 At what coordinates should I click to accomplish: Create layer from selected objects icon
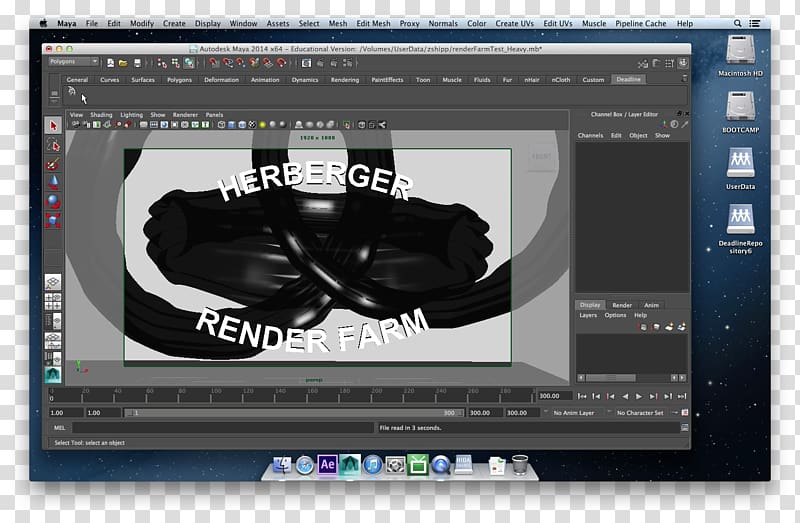pos(682,327)
